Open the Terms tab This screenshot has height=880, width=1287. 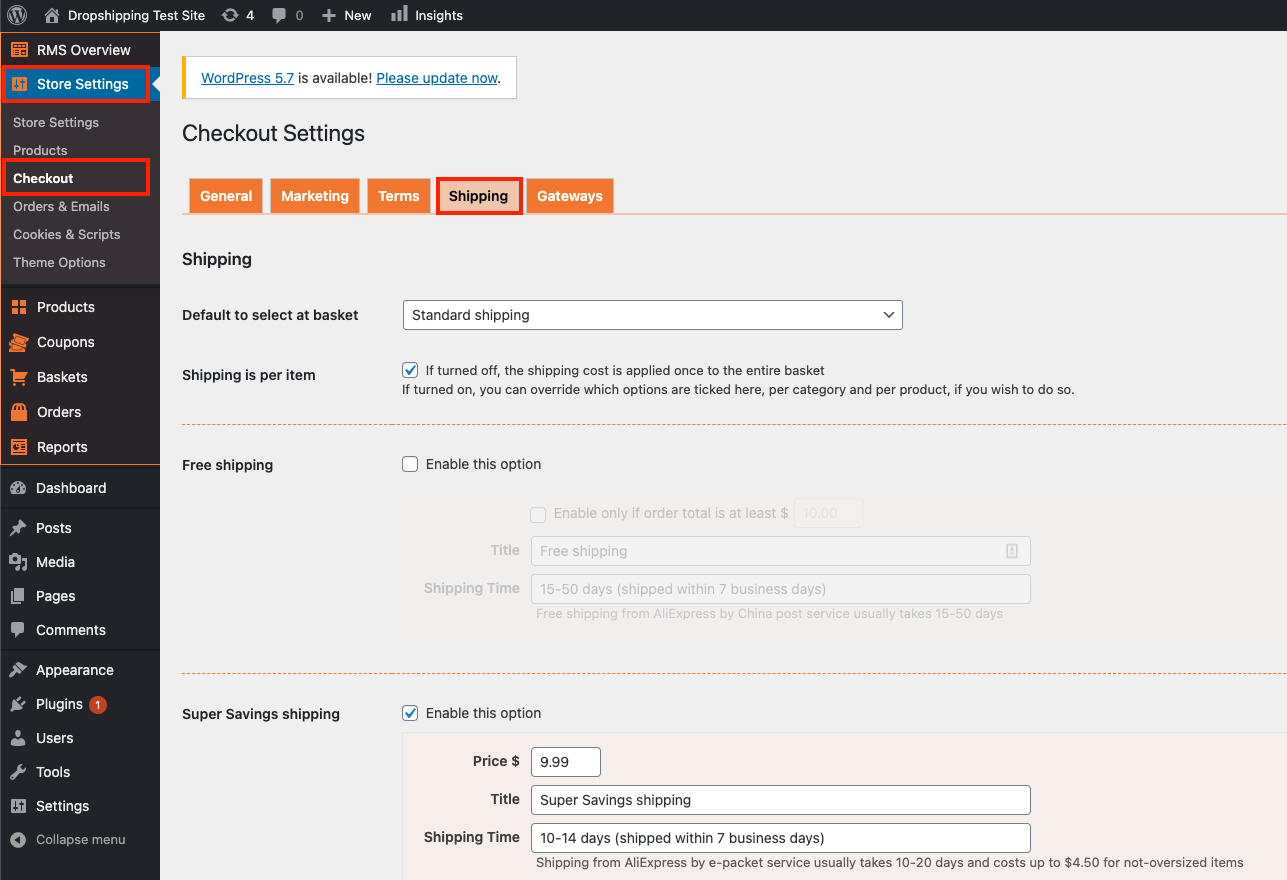pos(399,196)
